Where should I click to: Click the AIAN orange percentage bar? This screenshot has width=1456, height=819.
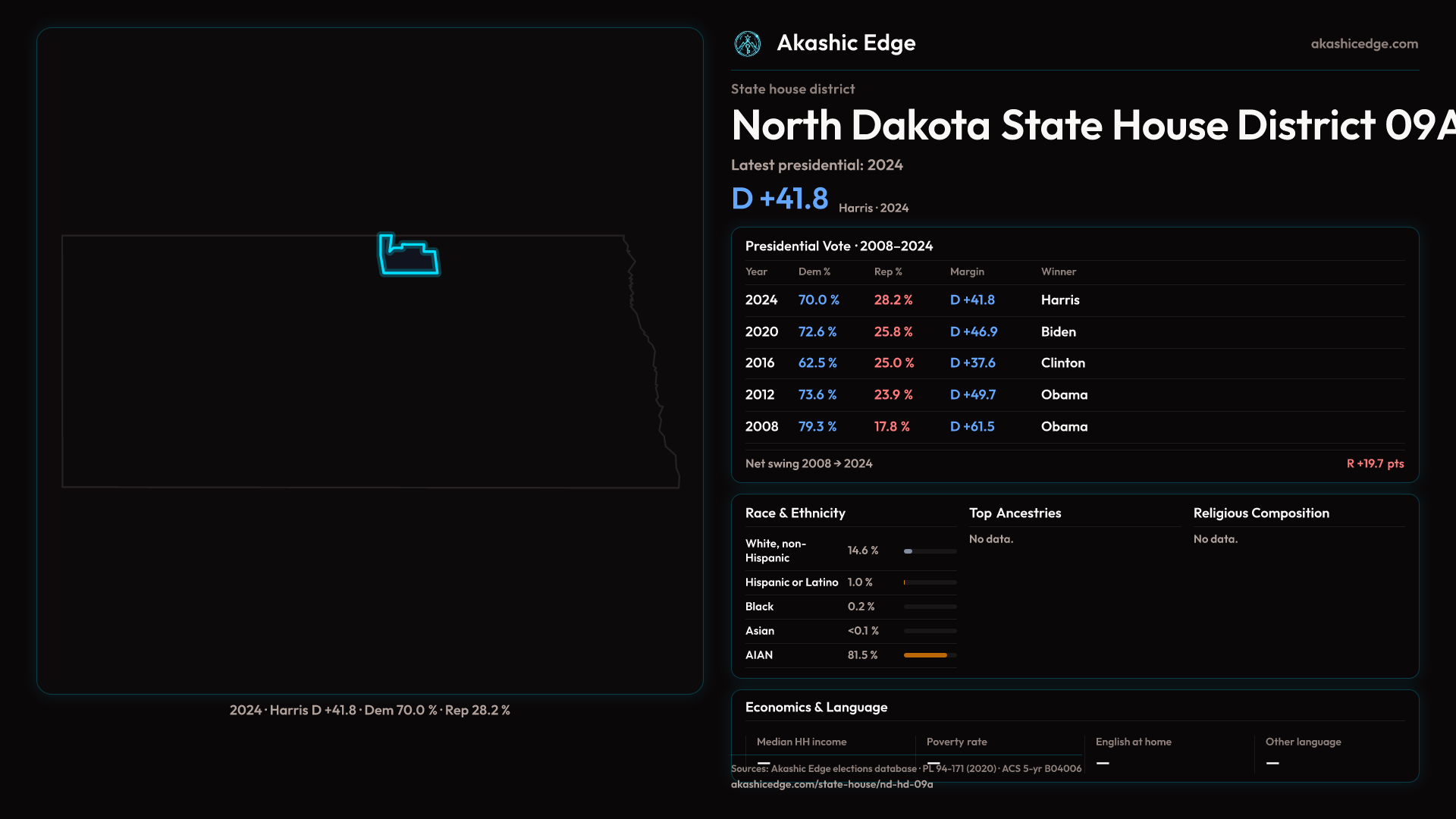click(925, 655)
